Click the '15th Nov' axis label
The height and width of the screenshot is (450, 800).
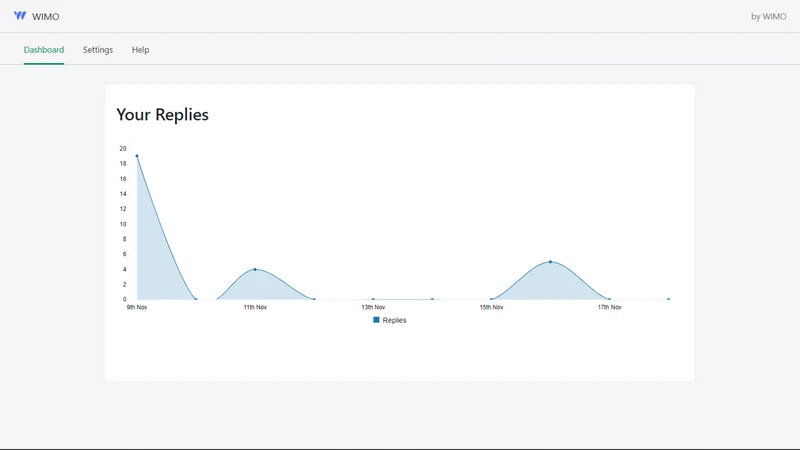(x=491, y=307)
